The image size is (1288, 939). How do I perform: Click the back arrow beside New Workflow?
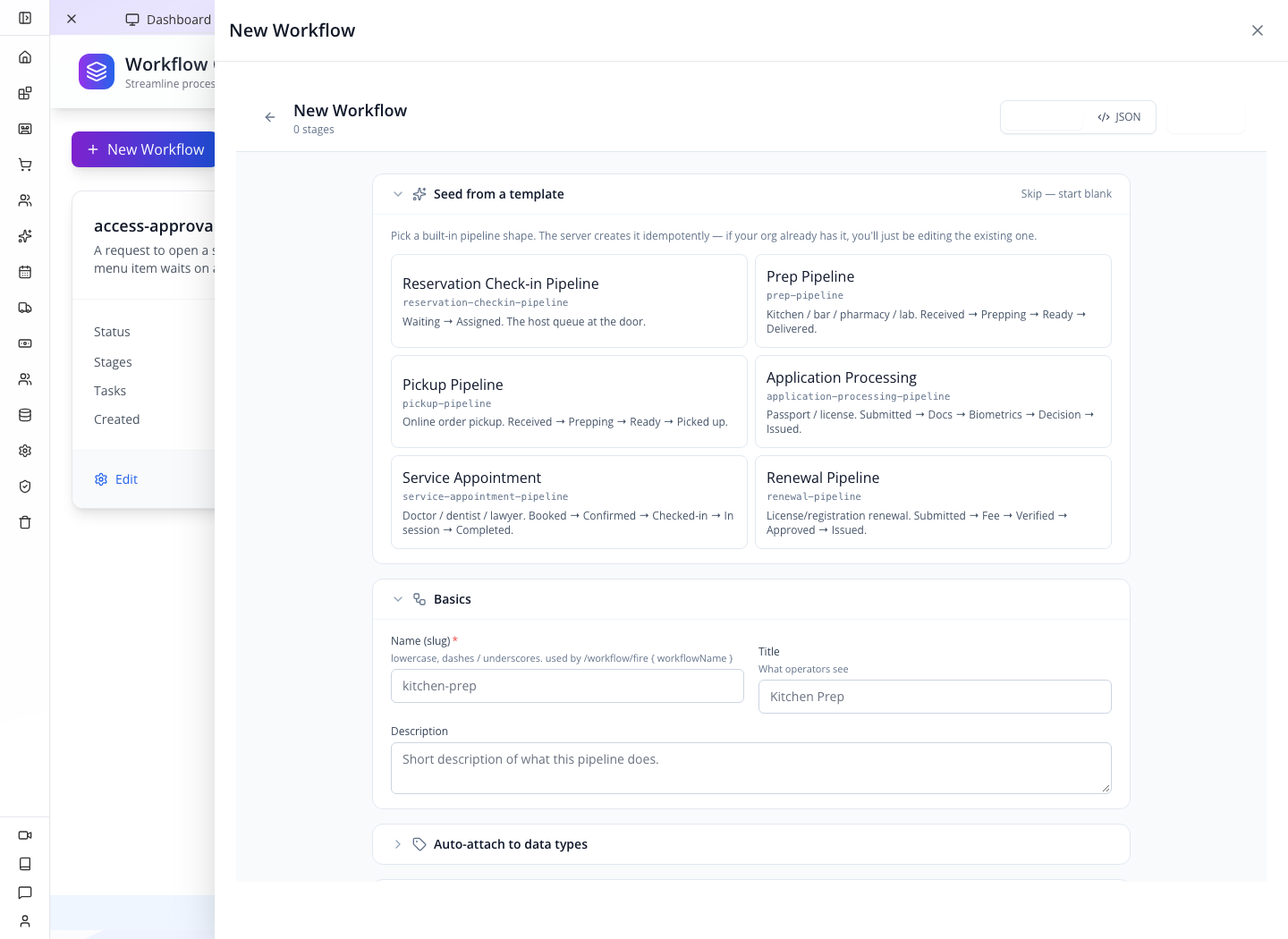click(270, 117)
